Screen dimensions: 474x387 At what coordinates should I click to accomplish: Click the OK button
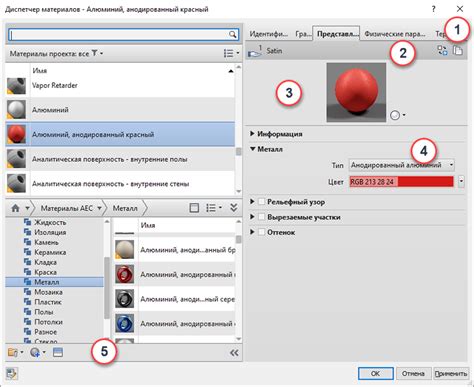pyautogui.click(x=376, y=374)
